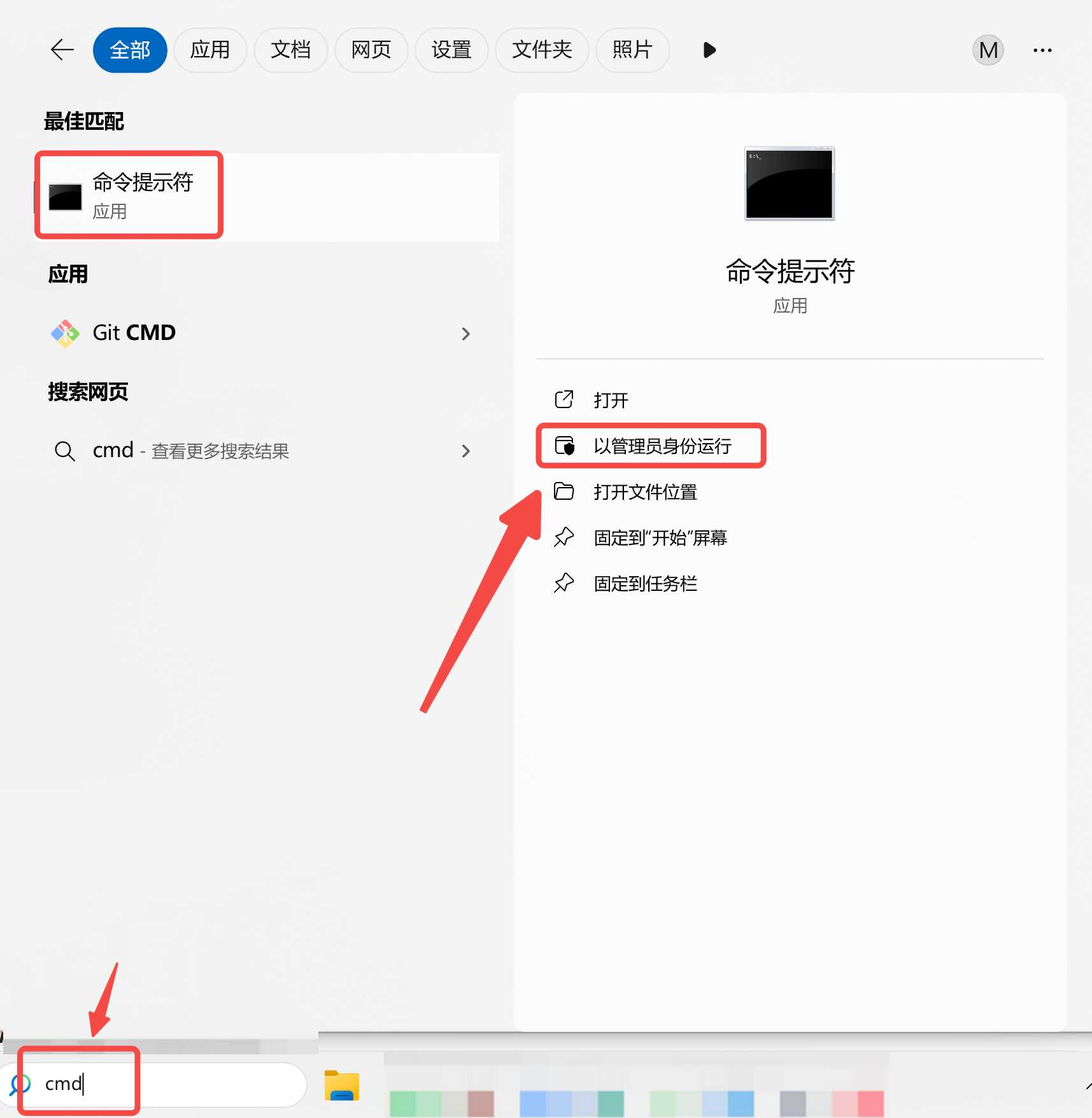This screenshot has width=1092, height=1118.
Task: Switch to the 网页 filter tab
Action: (x=371, y=50)
